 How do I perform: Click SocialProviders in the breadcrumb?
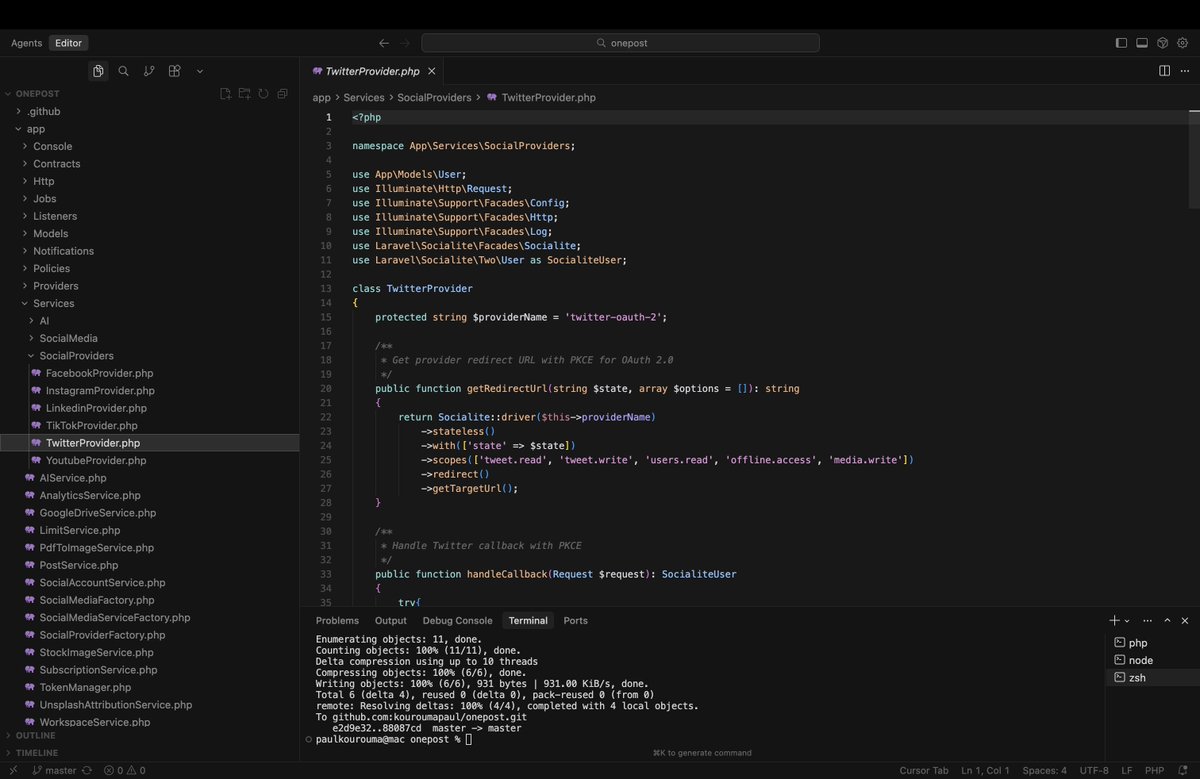click(434, 98)
